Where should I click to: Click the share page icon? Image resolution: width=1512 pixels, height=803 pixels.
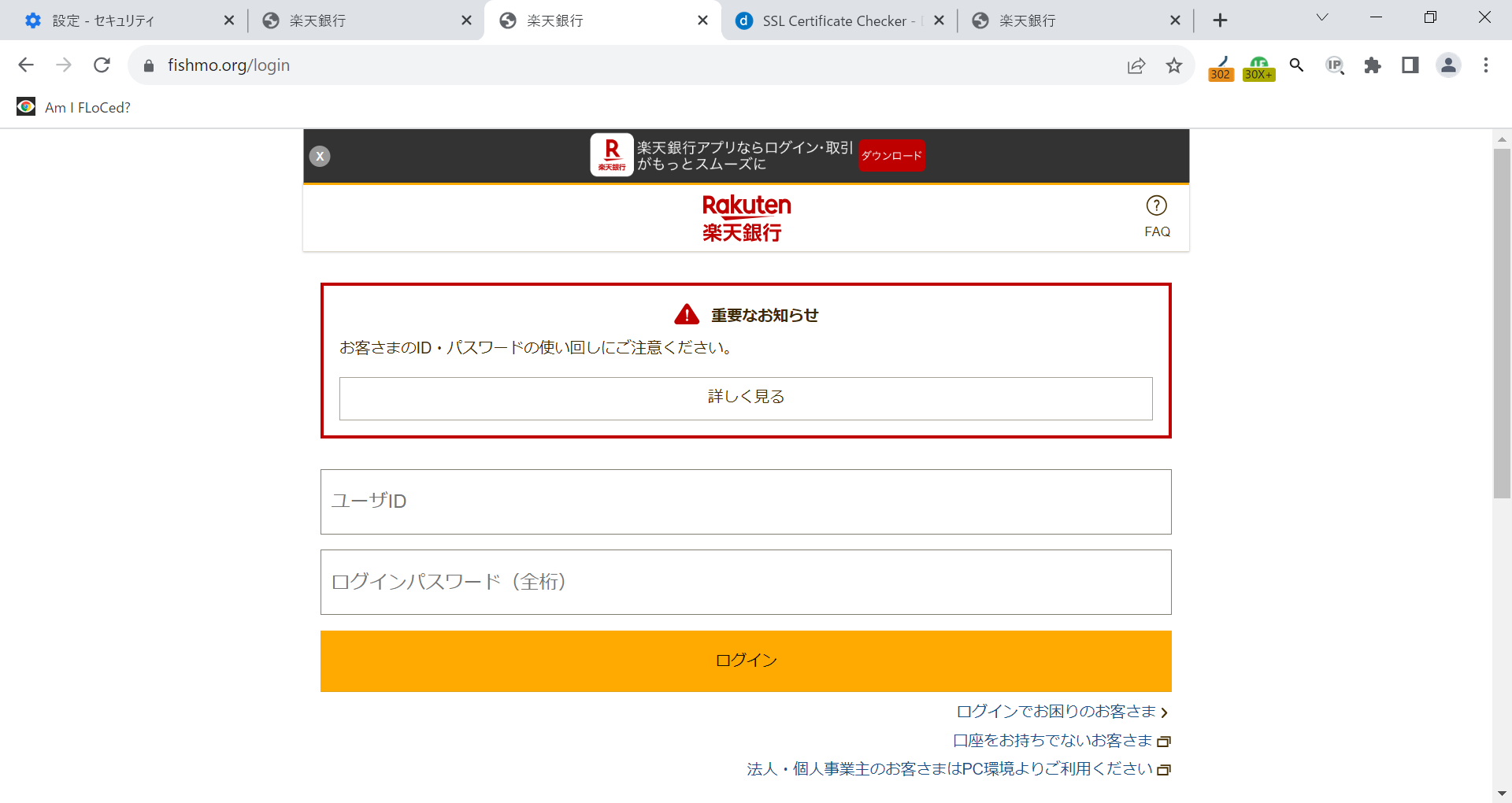click(1136, 65)
